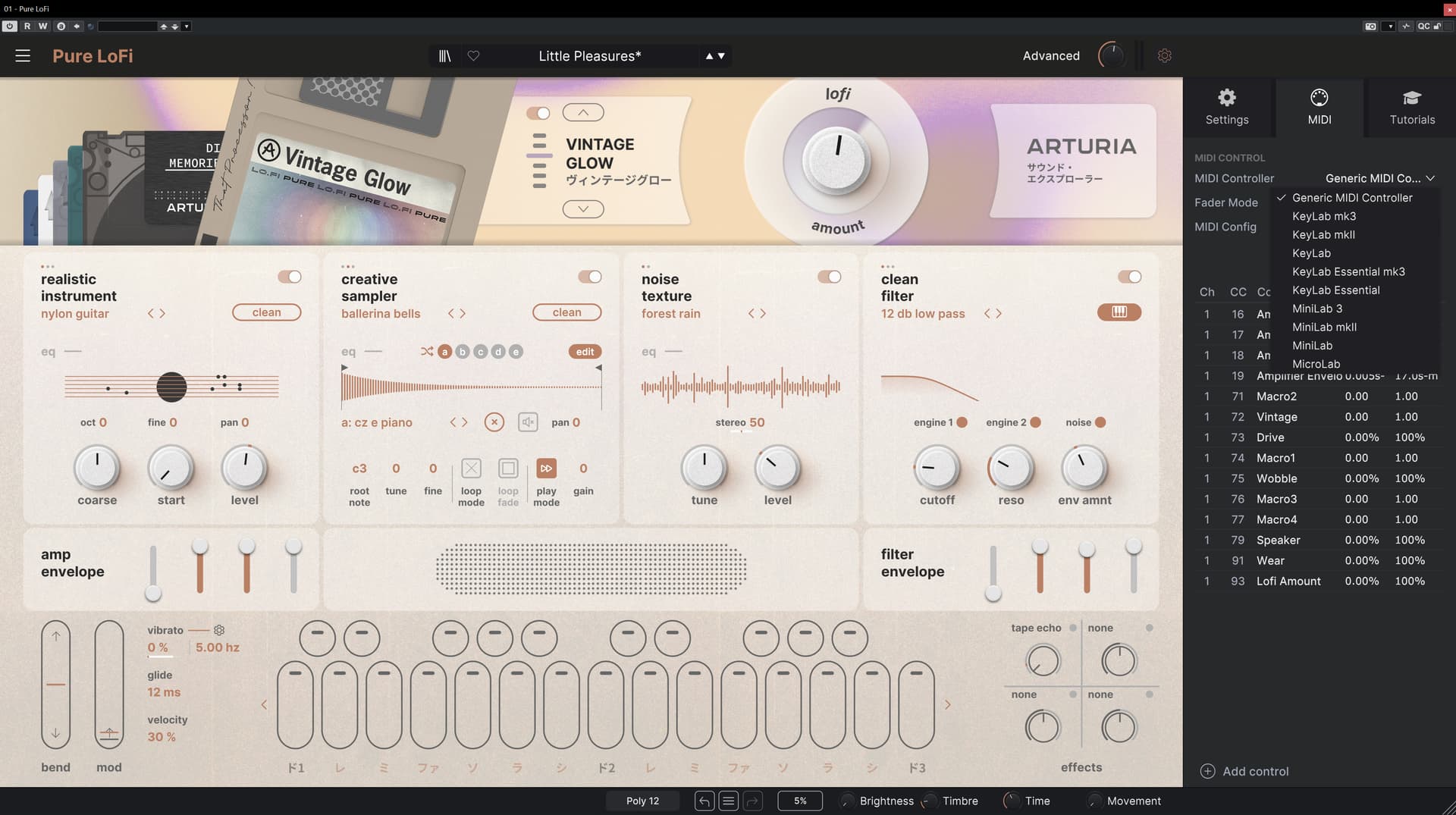
Task: Open the Poly 12 polyphony selector
Action: point(642,801)
